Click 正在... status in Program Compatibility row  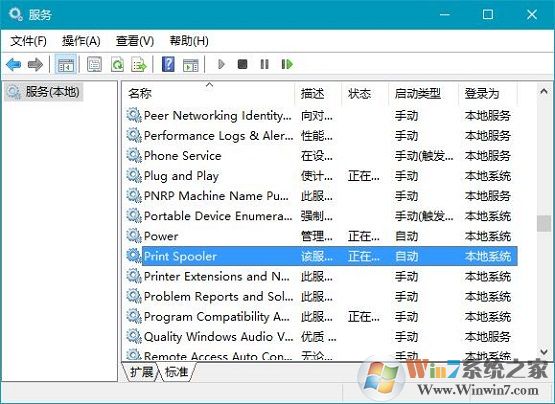click(364, 317)
